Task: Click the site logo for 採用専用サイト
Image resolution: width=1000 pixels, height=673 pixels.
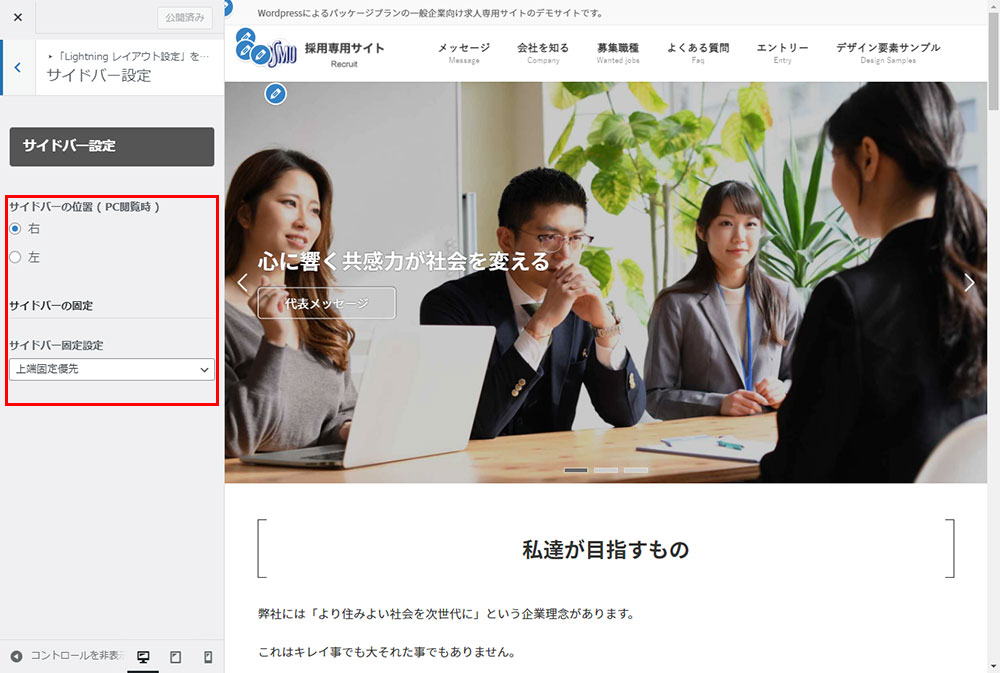Action: pyautogui.click(x=310, y=52)
